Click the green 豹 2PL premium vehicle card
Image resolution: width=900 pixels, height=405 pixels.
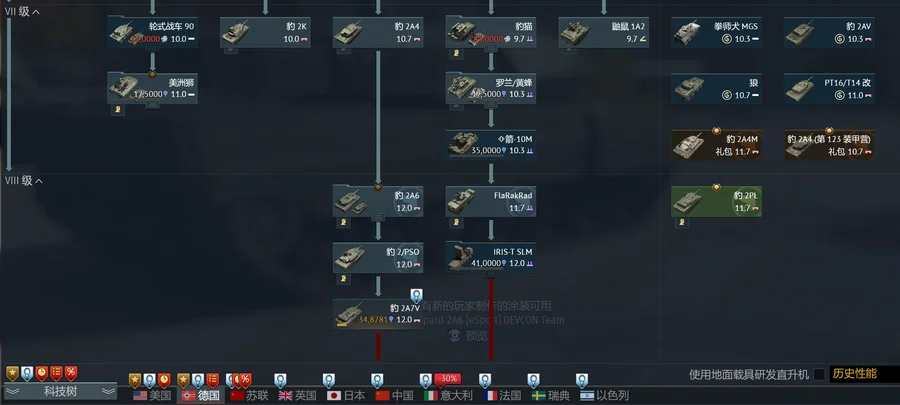click(x=716, y=201)
